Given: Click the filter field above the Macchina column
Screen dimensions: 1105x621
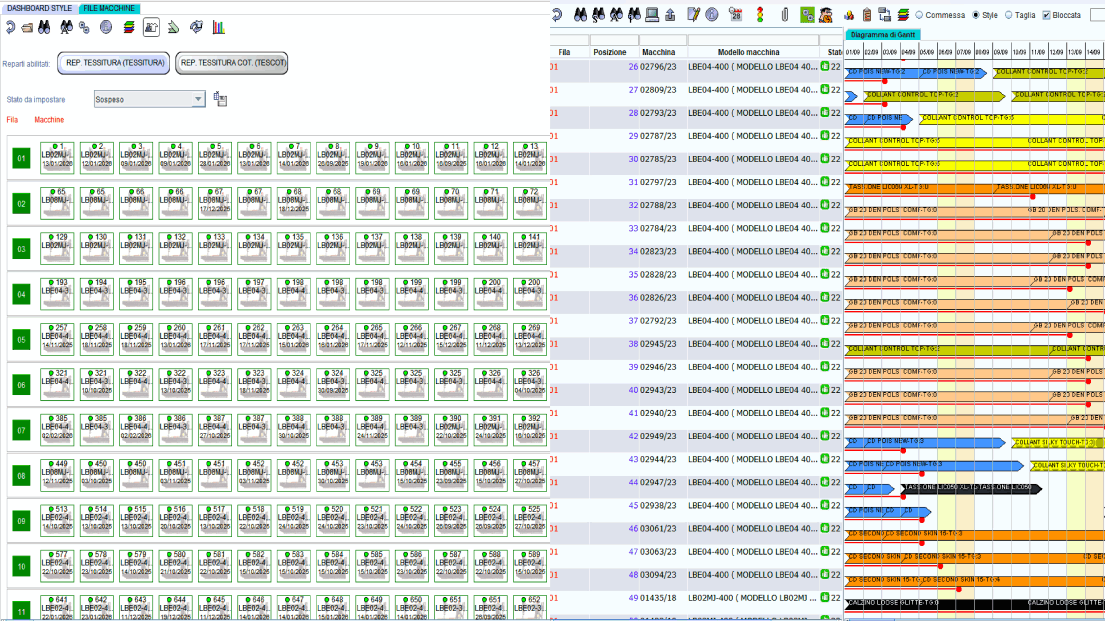Looking at the screenshot, I should (x=663, y=40).
